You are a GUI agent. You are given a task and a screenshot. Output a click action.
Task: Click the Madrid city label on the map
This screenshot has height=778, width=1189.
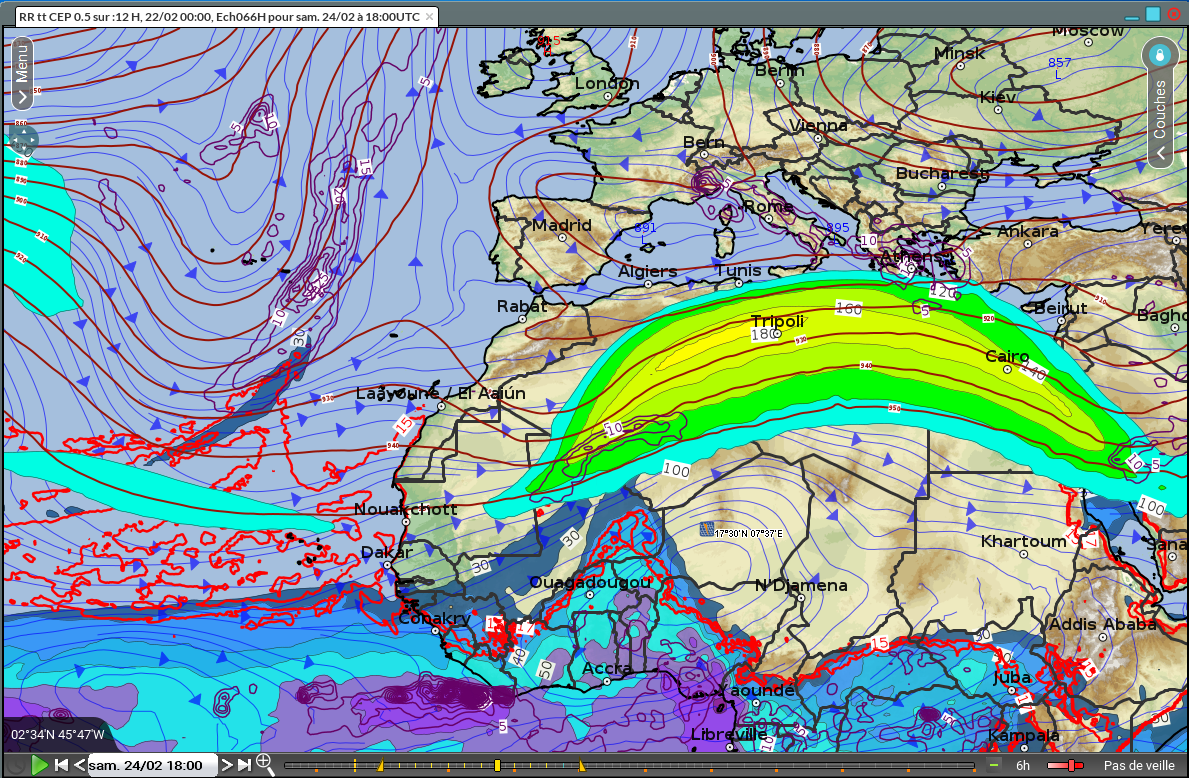point(561,225)
